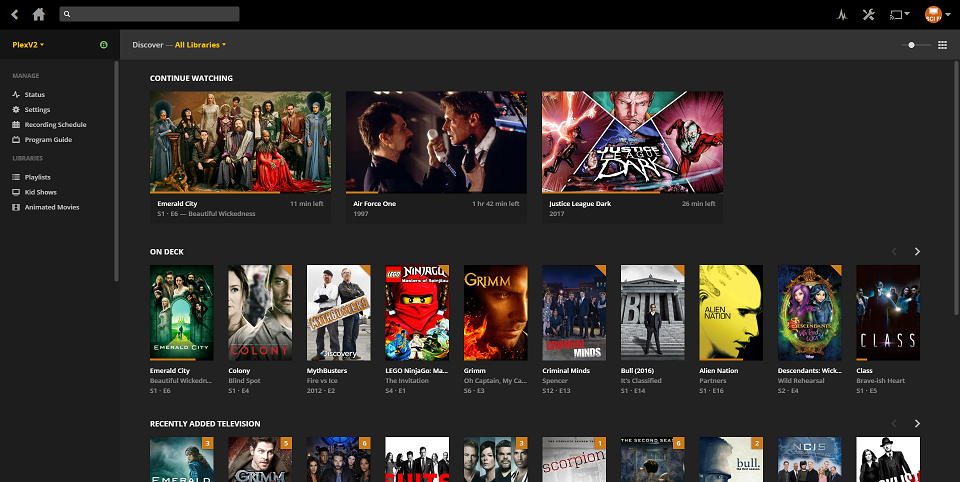This screenshot has width=960, height=482.
Task: Open MythBusters poster
Action: pos(339,312)
